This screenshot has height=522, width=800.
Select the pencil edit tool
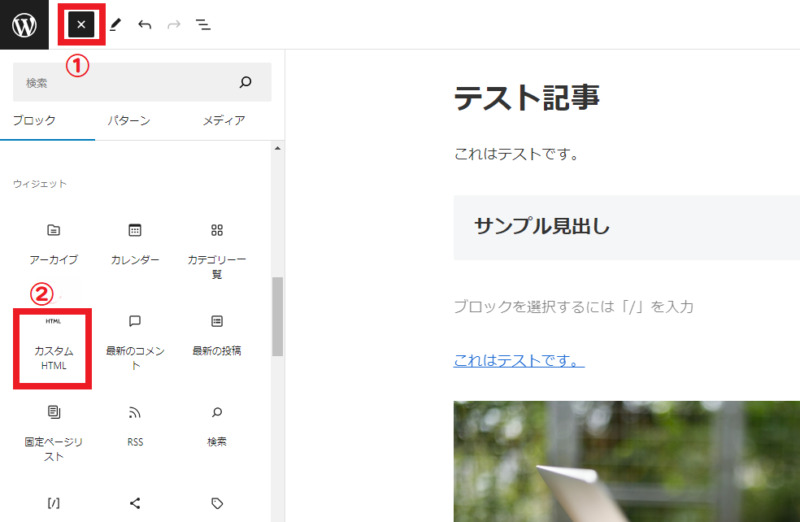[x=115, y=24]
